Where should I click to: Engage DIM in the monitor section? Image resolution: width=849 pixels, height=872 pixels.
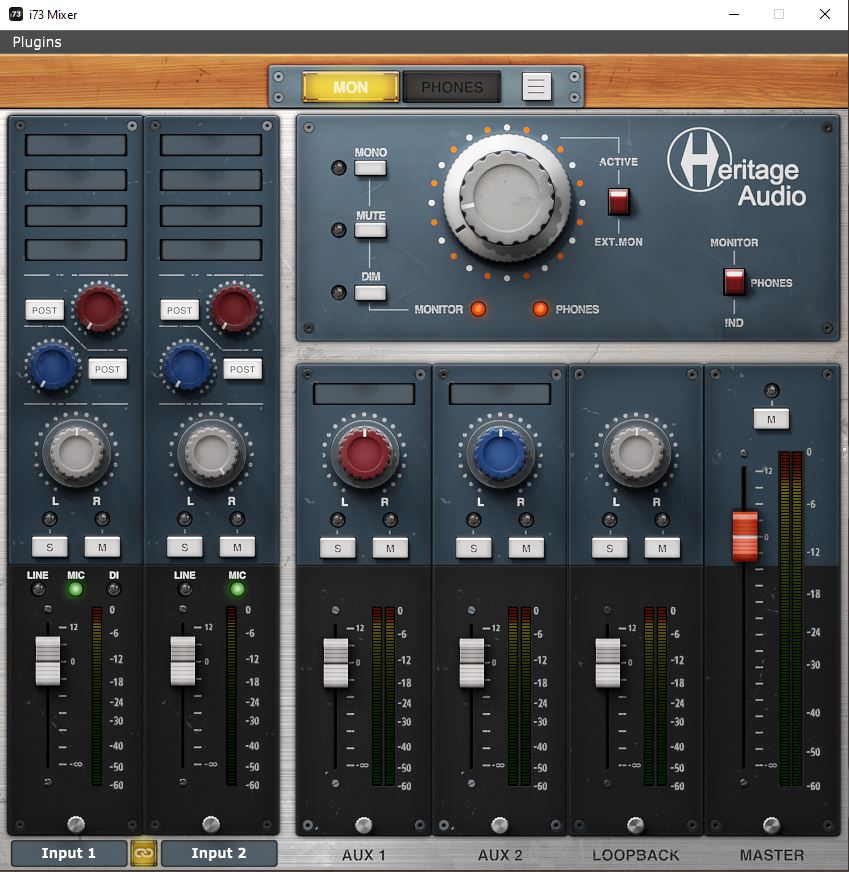371,293
